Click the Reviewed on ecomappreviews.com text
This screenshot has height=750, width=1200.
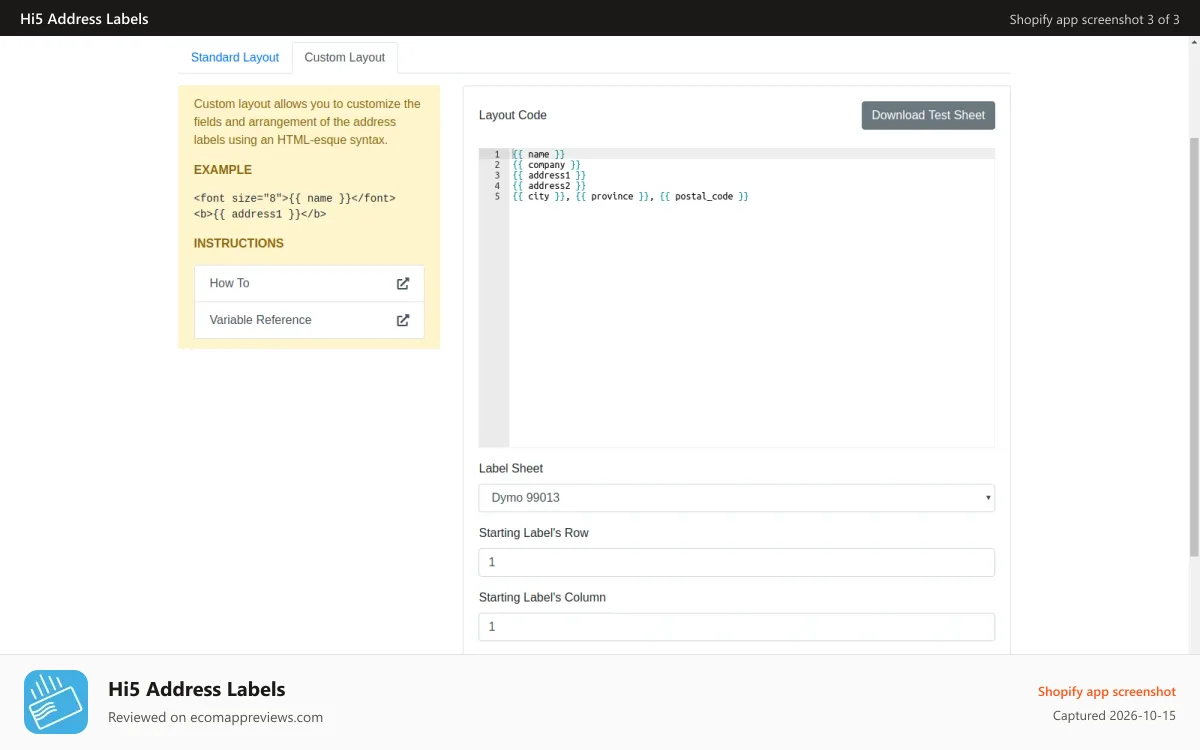pyautogui.click(x=216, y=717)
